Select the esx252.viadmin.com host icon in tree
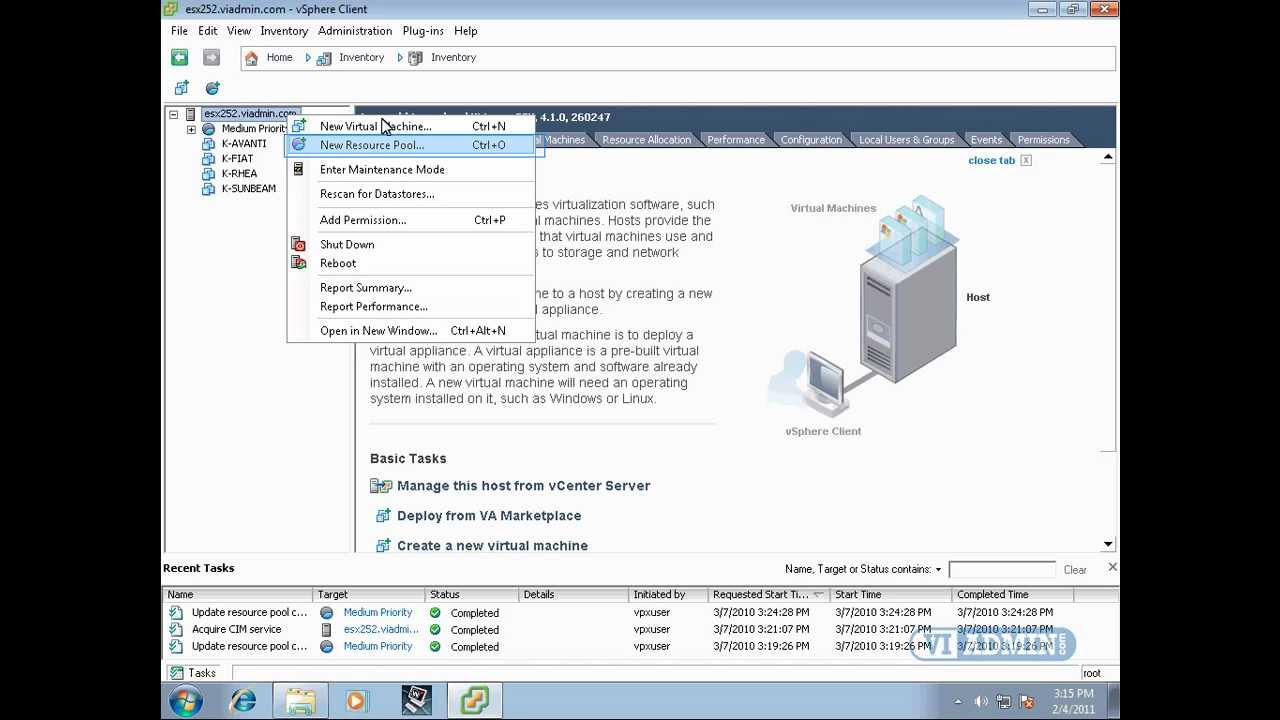Image resolution: width=1280 pixels, height=720 pixels. coord(190,114)
